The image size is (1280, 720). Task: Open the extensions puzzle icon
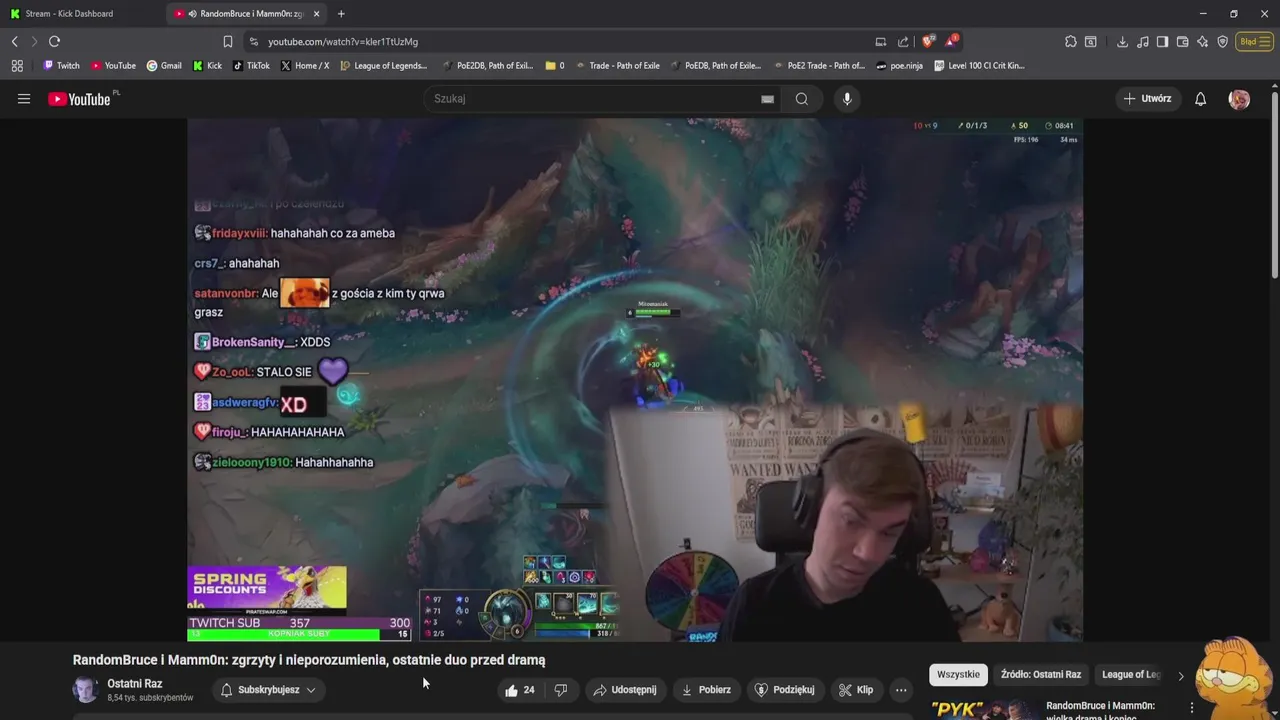pyautogui.click(x=1071, y=42)
